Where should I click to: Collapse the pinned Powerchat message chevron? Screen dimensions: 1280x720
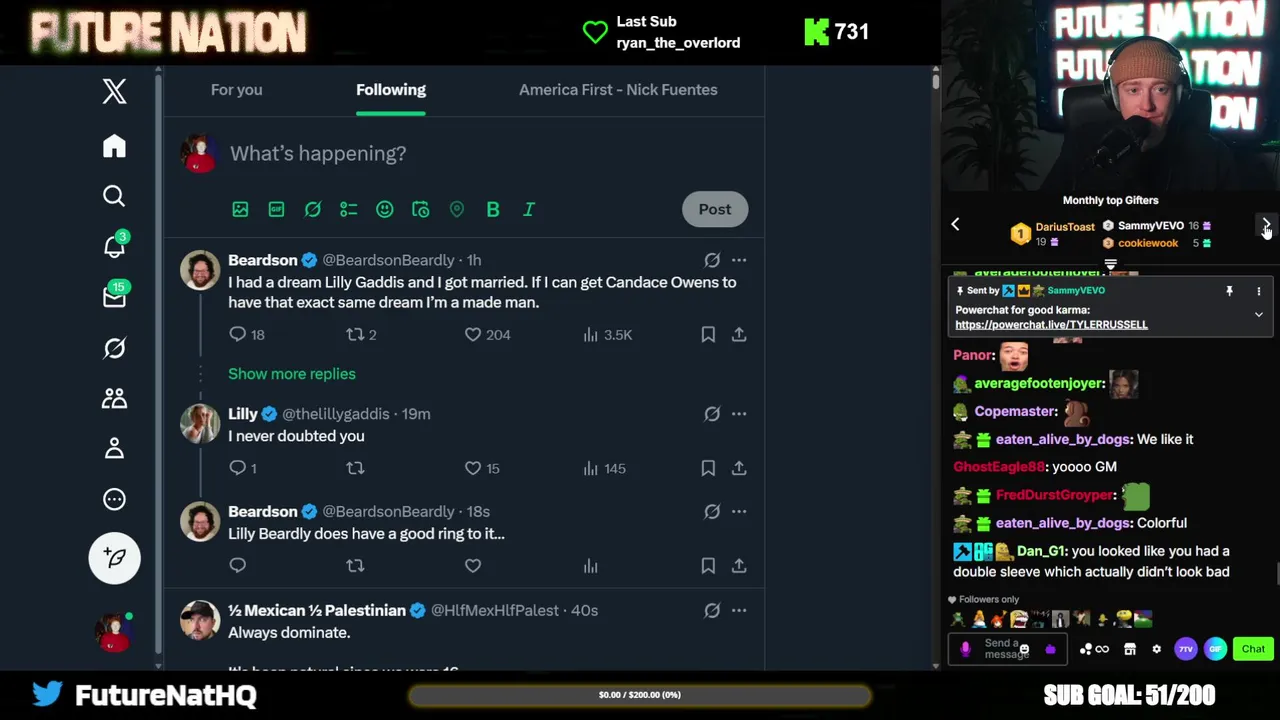click(x=1258, y=315)
